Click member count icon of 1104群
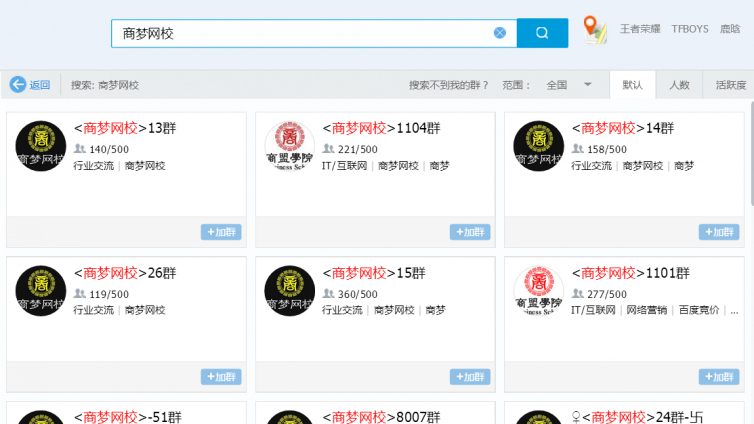The width and height of the screenshot is (754, 424). tap(328, 149)
